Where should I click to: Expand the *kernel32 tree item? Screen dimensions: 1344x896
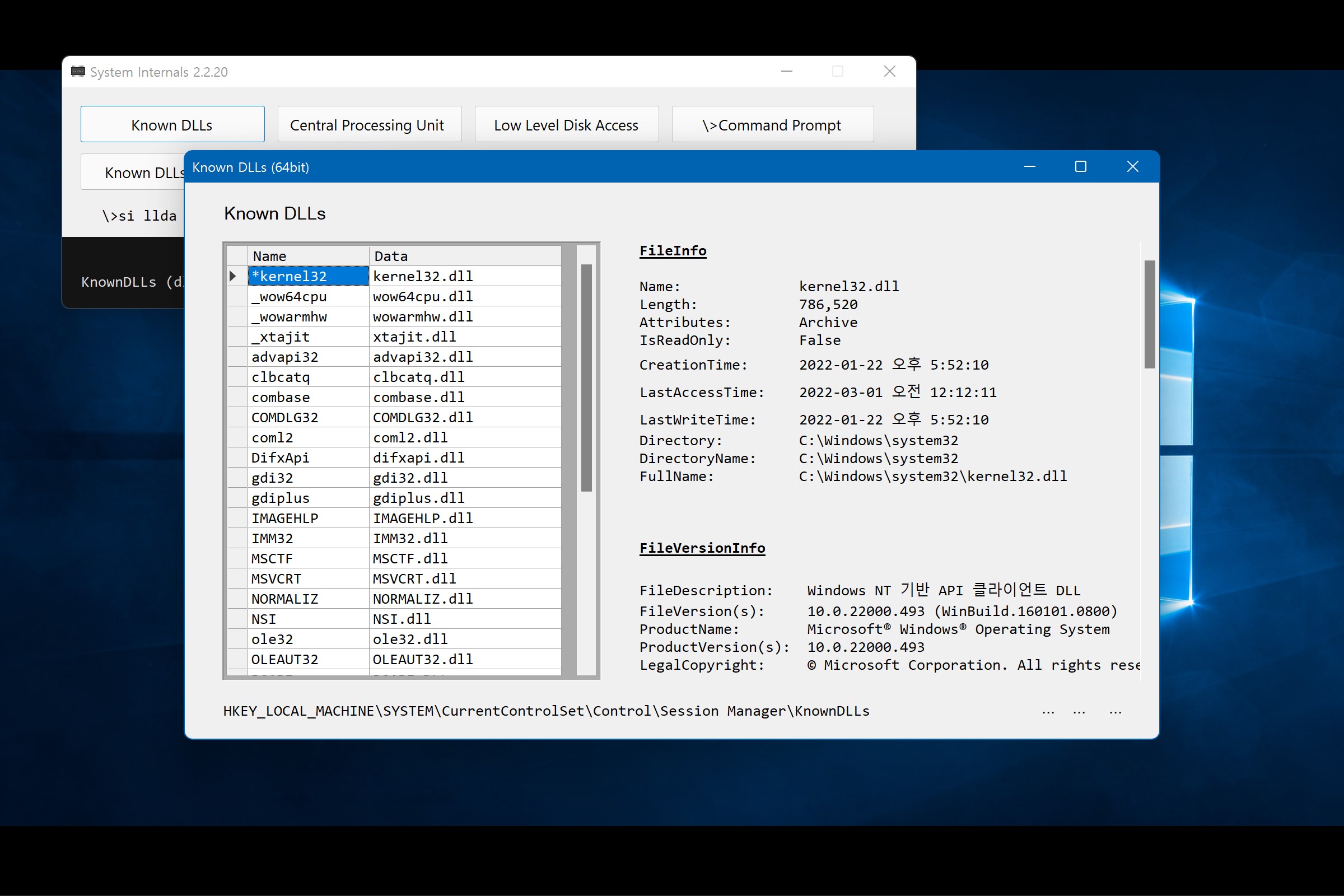tap(234, 275)
